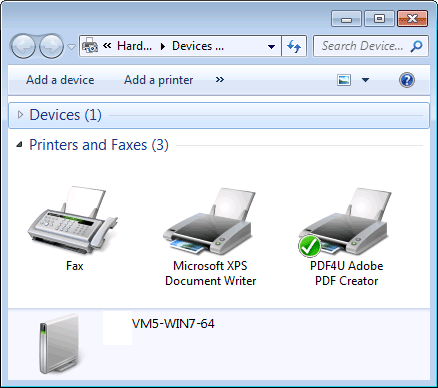438x388 pixels.
Task: Click the VM5-WIN7-64 name in details pane
Action: point(173,324)
